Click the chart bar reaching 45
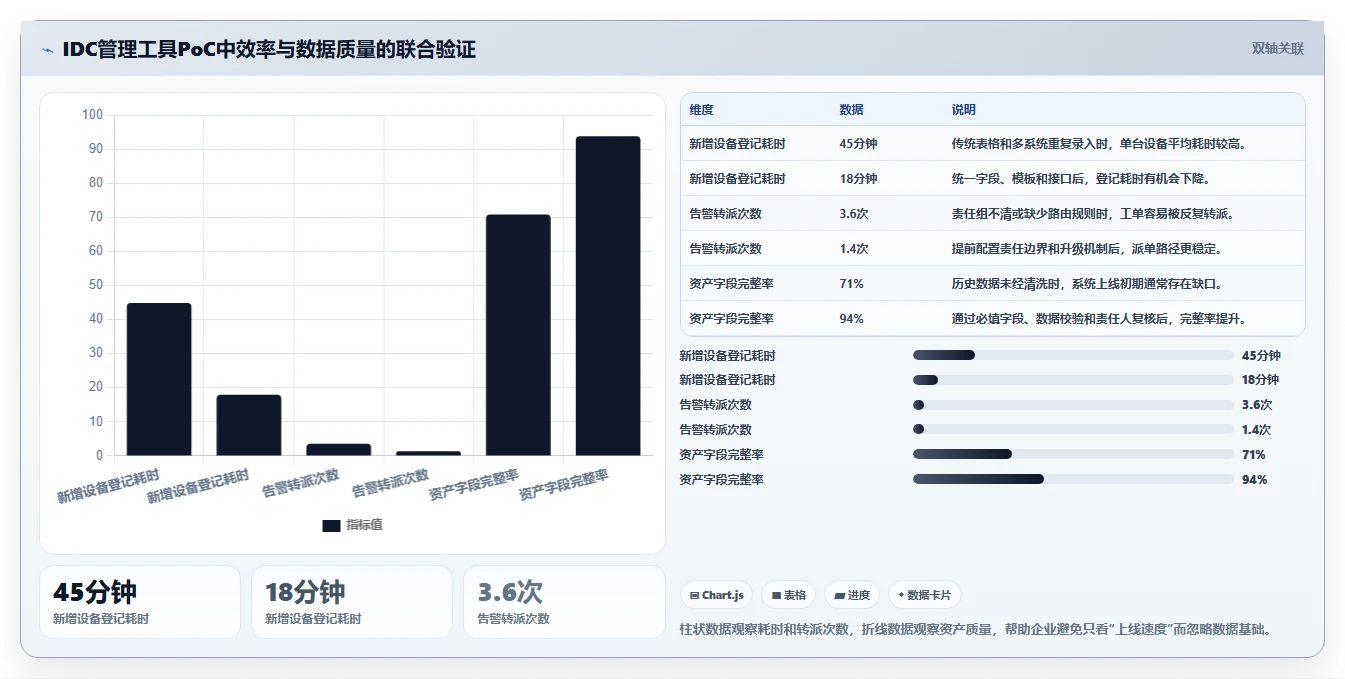The image size is (1345, 679). pyautogui.click(x=159, y=379)
